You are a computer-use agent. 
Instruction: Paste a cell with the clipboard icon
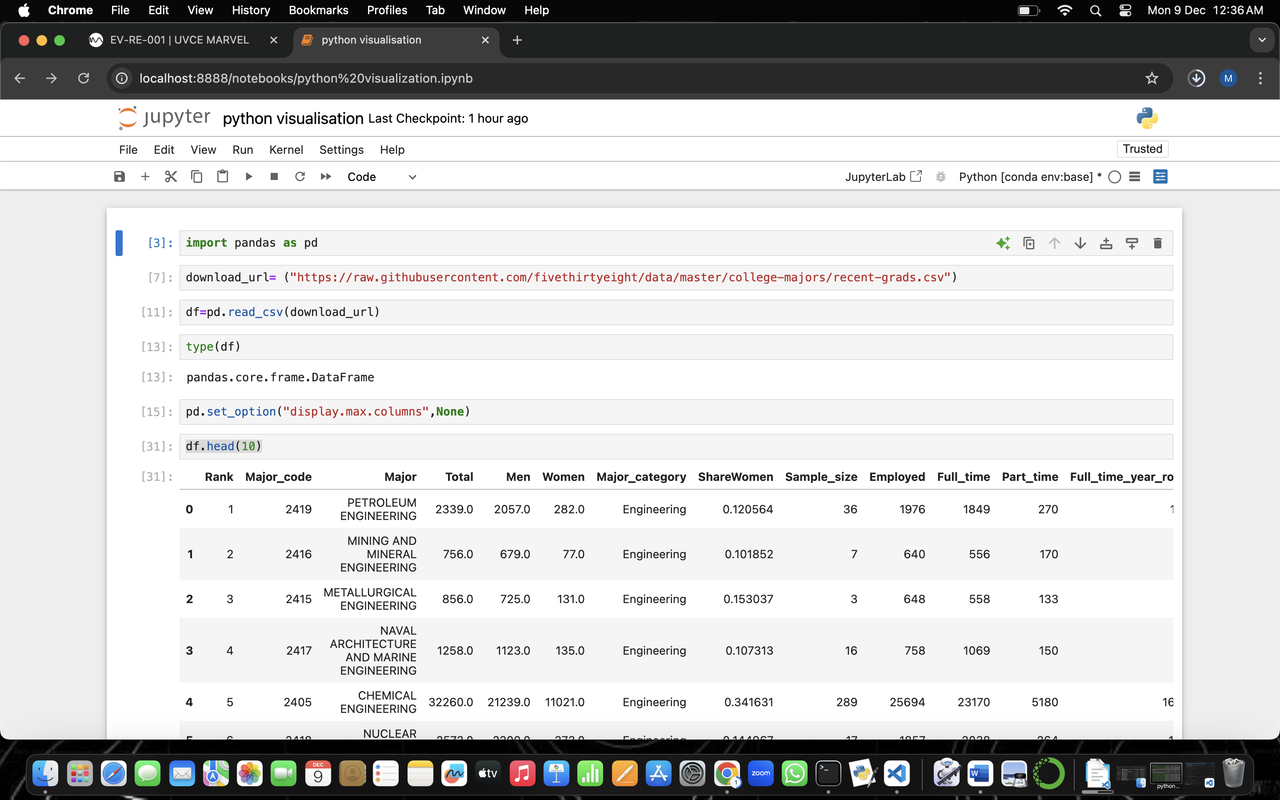(222, 177)
